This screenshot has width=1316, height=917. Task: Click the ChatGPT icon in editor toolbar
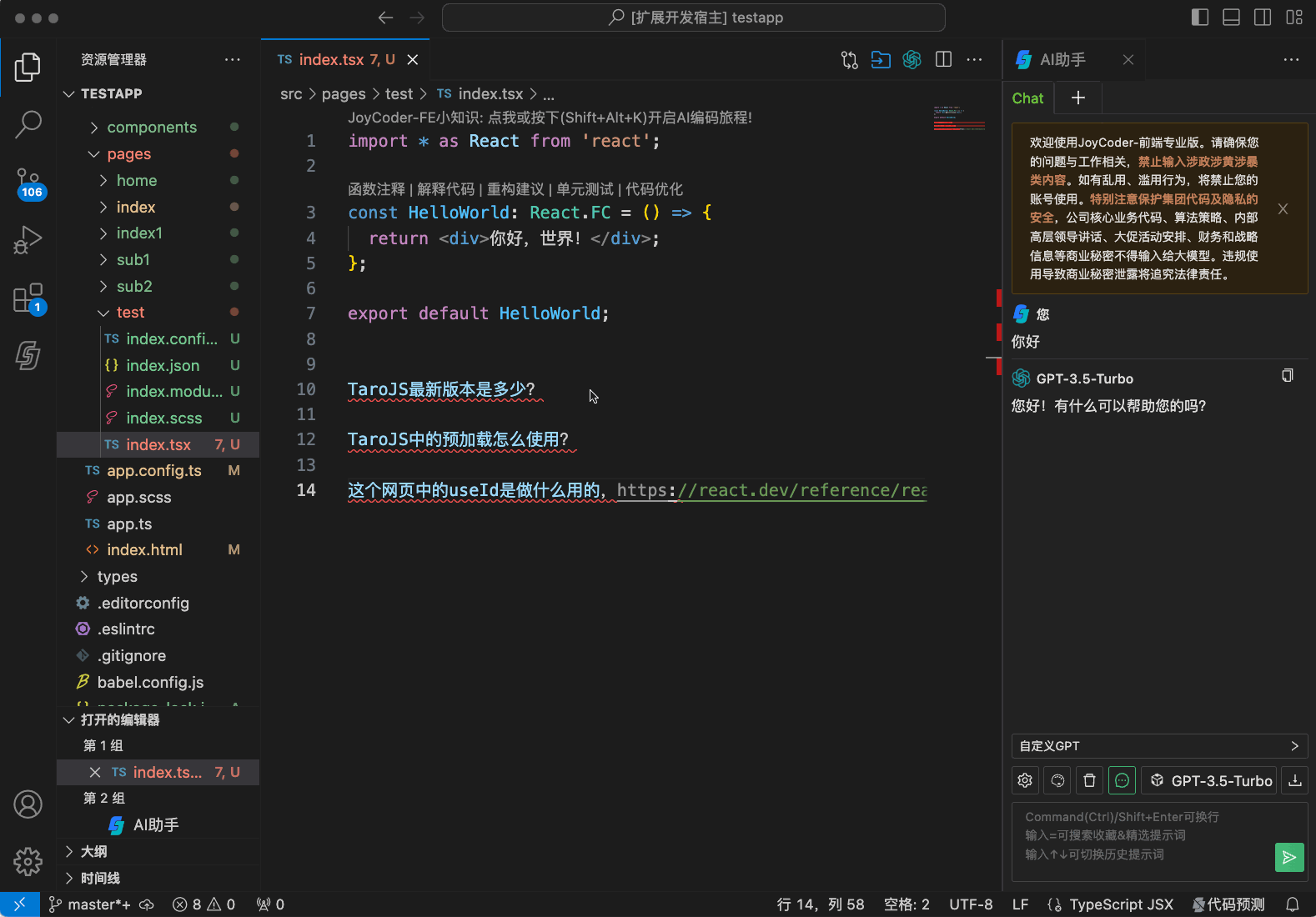pos(912,60)
